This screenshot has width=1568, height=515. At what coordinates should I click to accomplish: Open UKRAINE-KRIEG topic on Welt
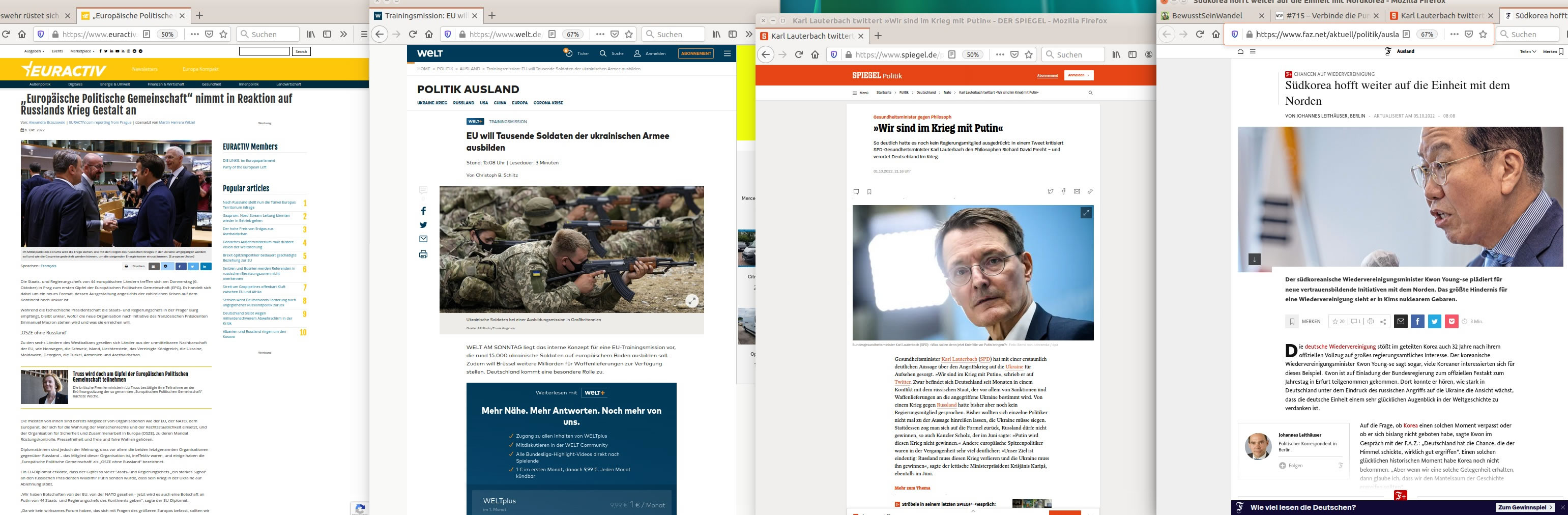(432, 103)
